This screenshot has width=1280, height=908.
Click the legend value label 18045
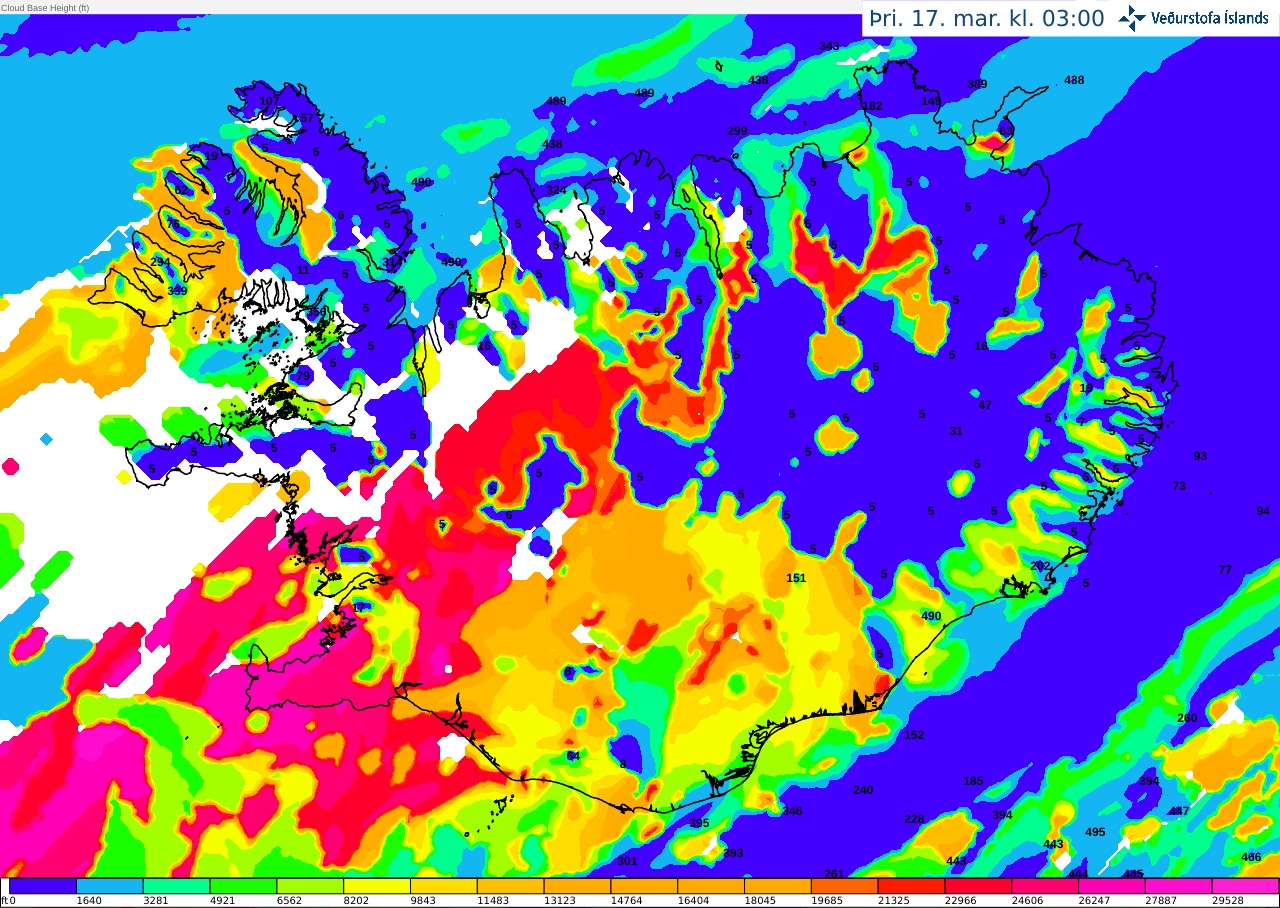[761, 901]
